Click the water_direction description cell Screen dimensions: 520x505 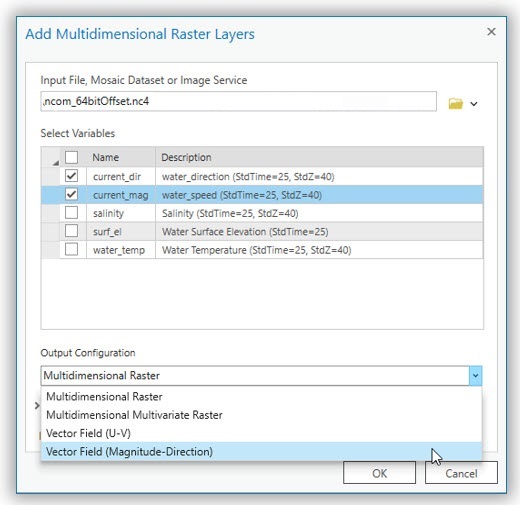click(x=319, y=176)
